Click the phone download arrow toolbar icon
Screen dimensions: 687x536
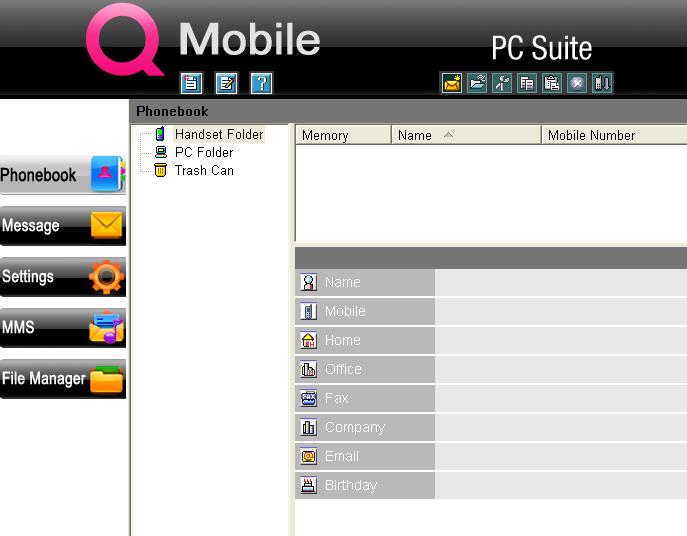click(x=602, y=83)
